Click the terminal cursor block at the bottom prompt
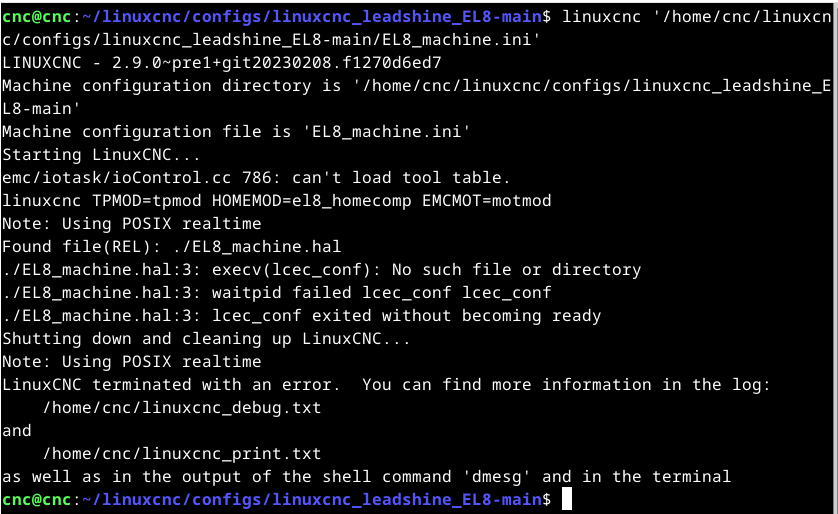Image resolution: width=838 pixels, height=514 pixels. click(567, 499)
